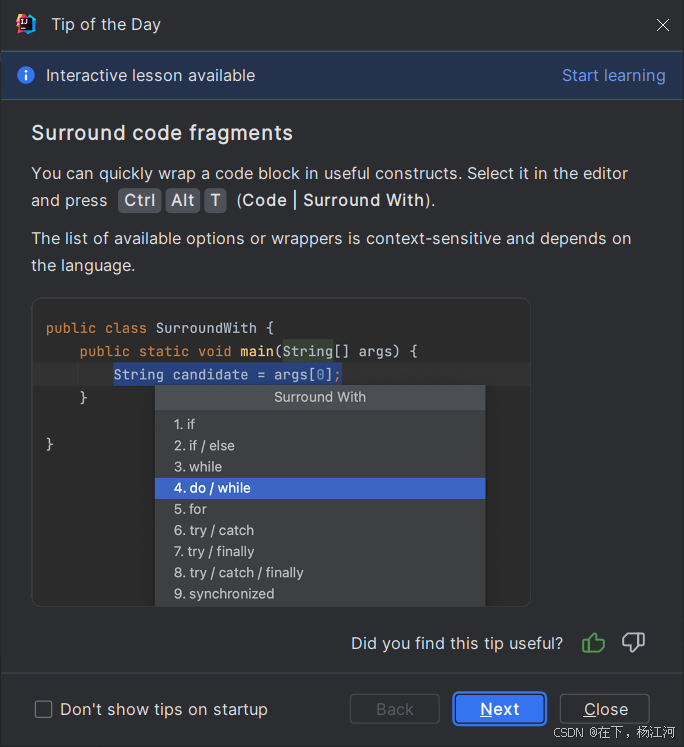
Task: Open the Start learning link
Action: click(613, 76)
